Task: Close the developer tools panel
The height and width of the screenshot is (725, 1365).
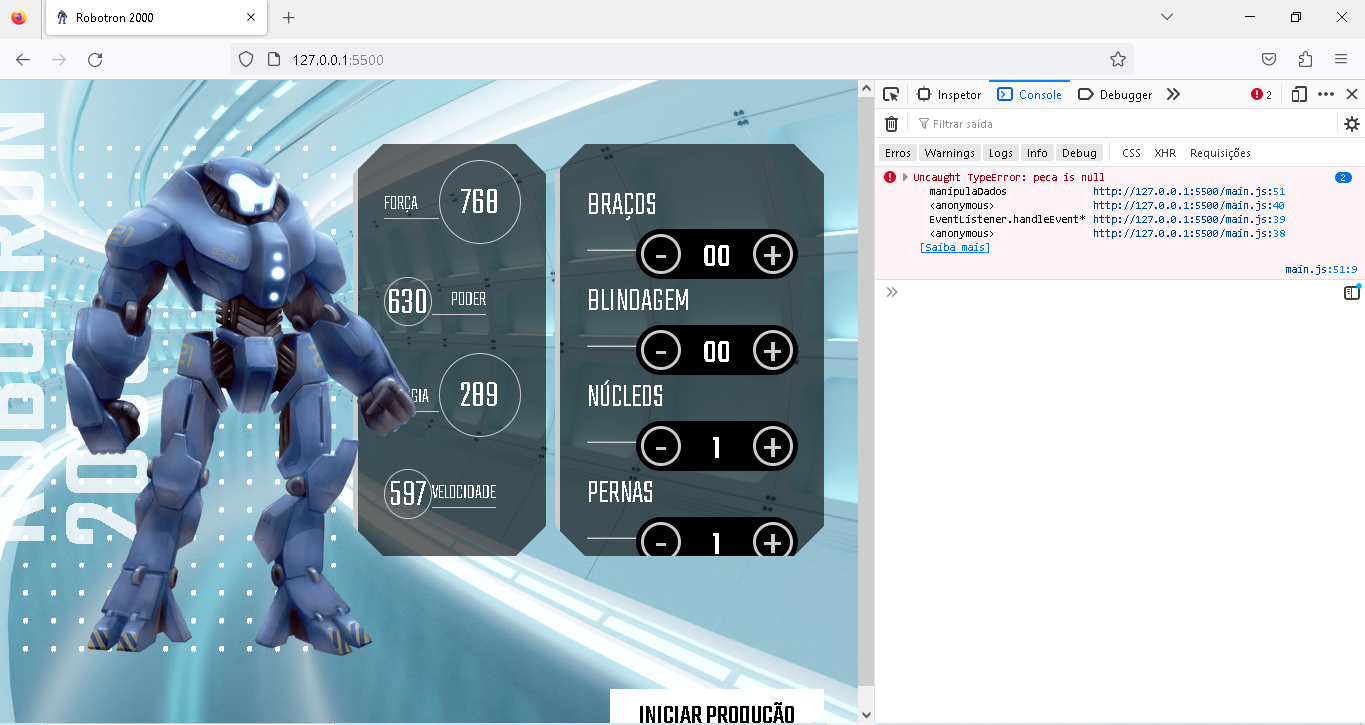Action: click(x=1352, y=94)
